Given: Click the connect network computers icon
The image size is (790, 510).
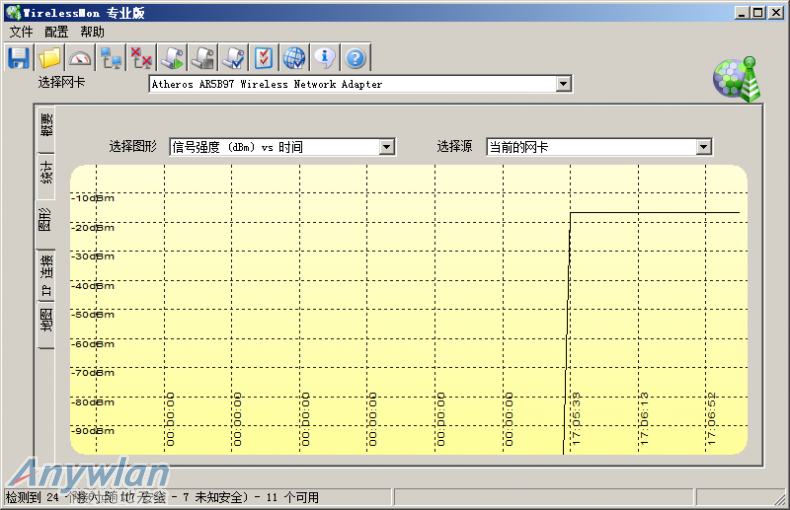Looking at the screenshot, I should (110, 58).
